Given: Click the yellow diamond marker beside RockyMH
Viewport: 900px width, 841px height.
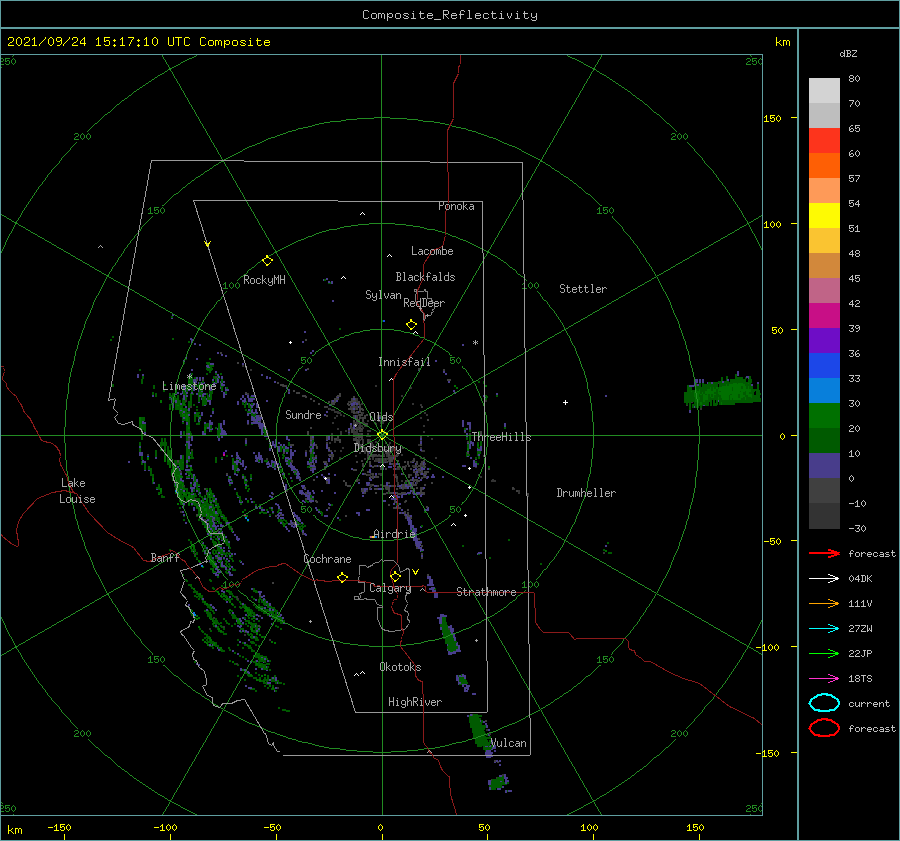Looking at the screenshot, I should pyautogui.click(x=267, y=261).
